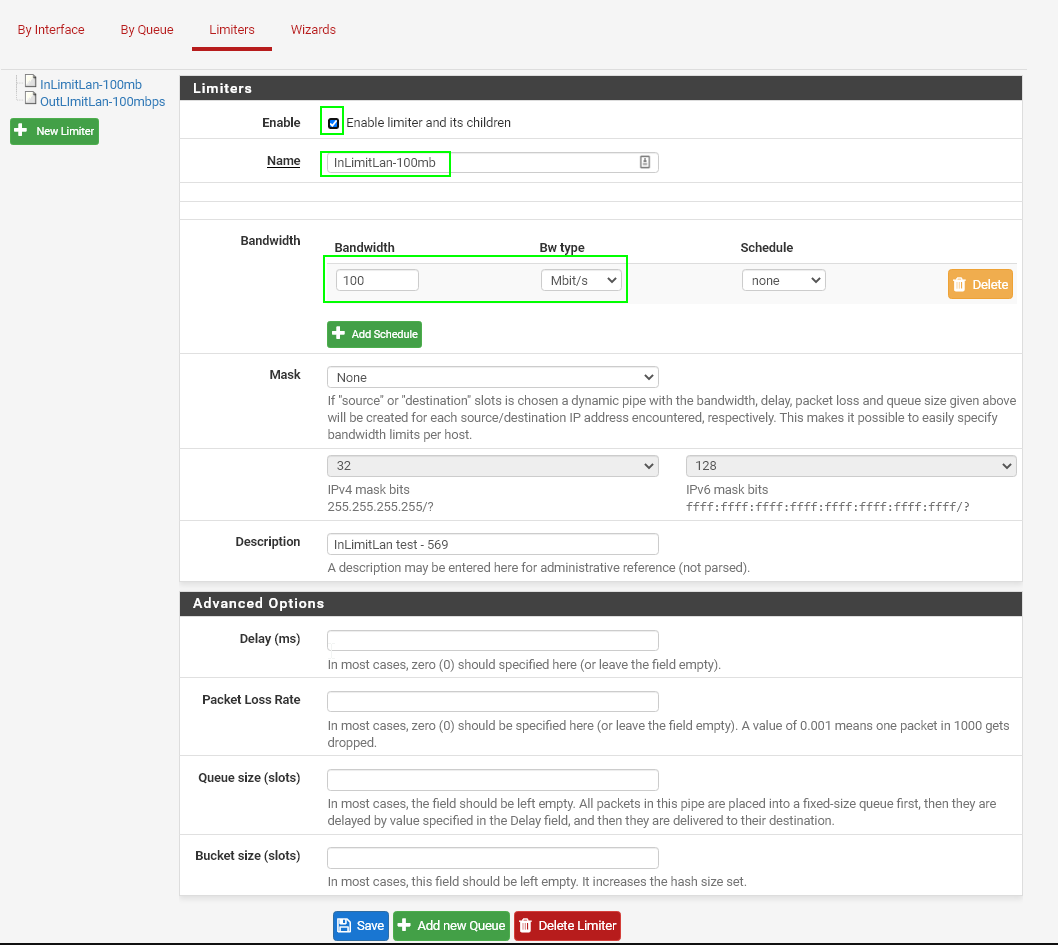Click the Delete Limiter button

point(567,925)
